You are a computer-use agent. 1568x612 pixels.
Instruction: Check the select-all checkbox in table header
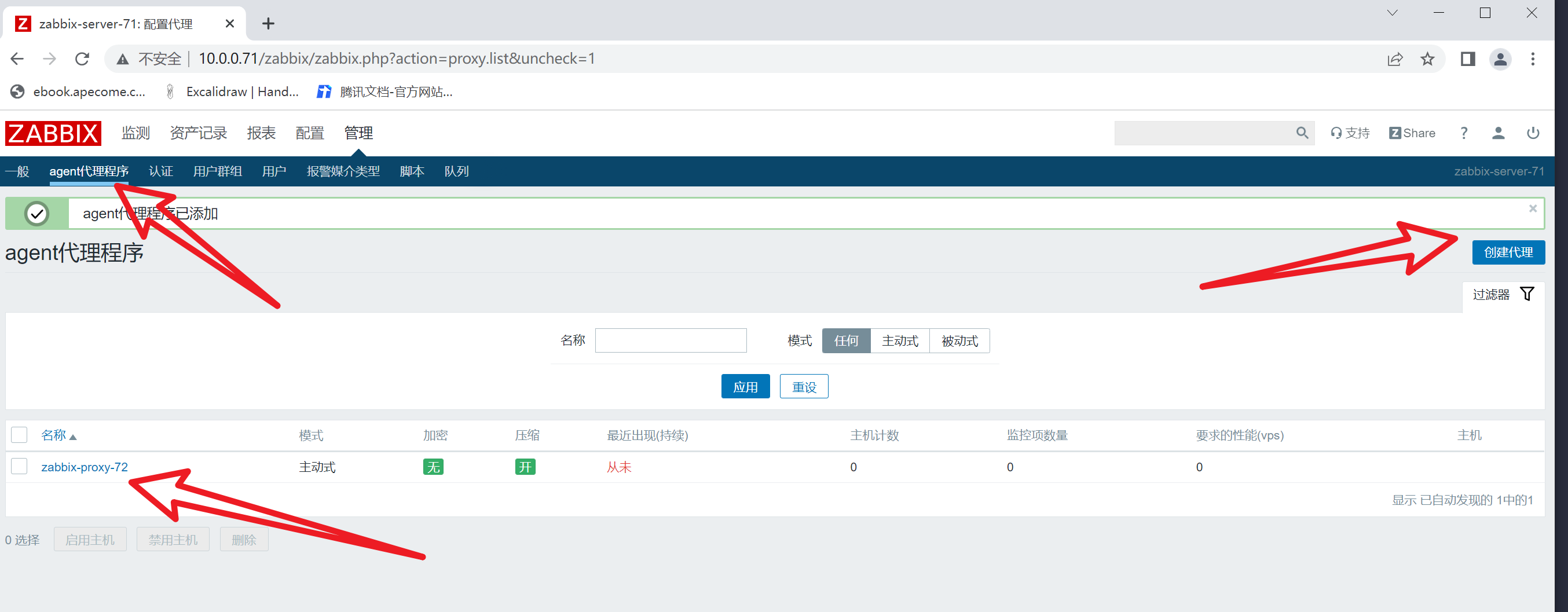pyautogui.click(x=20, y=435)
